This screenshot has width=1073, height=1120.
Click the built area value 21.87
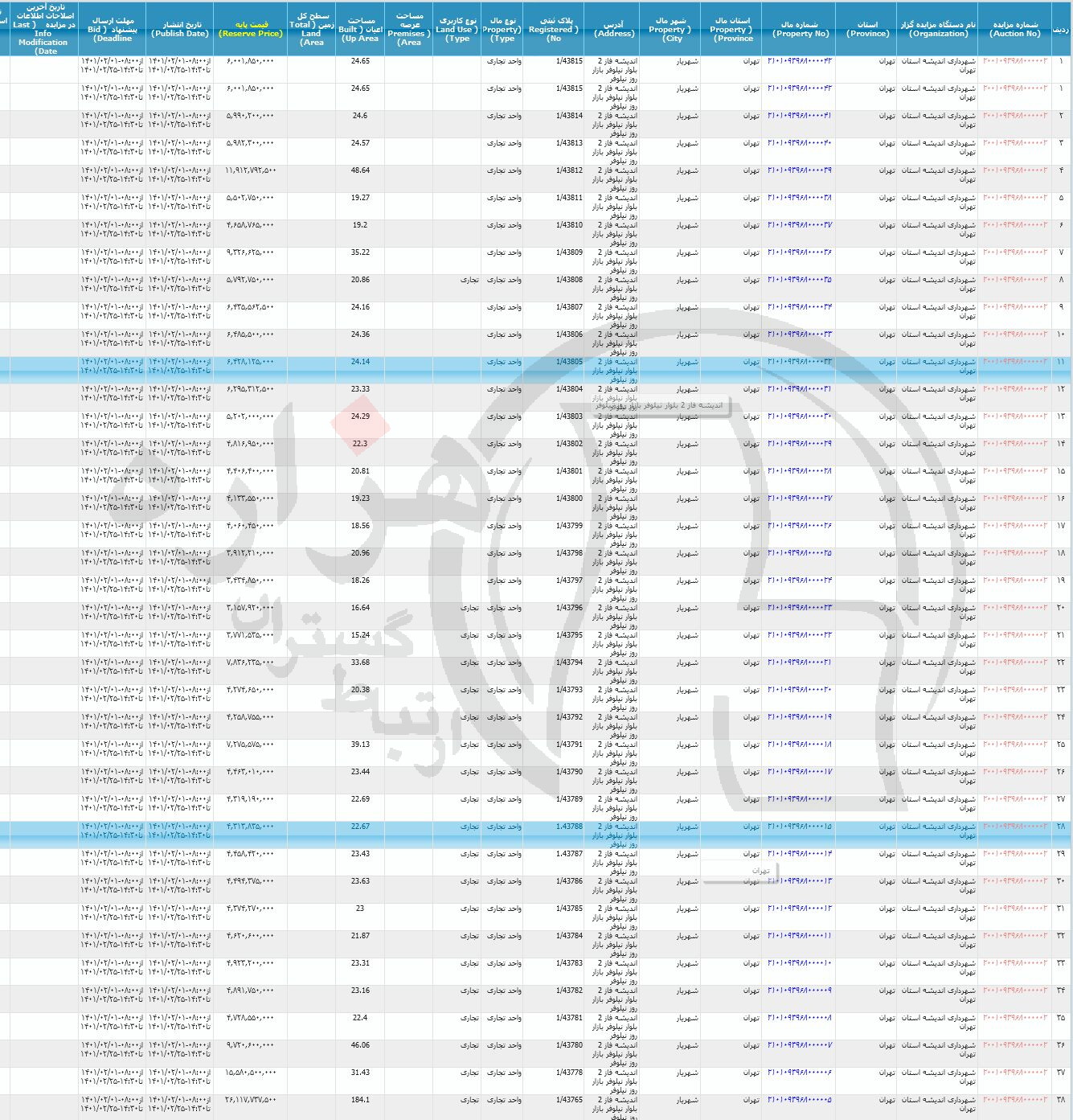point(360,936)
